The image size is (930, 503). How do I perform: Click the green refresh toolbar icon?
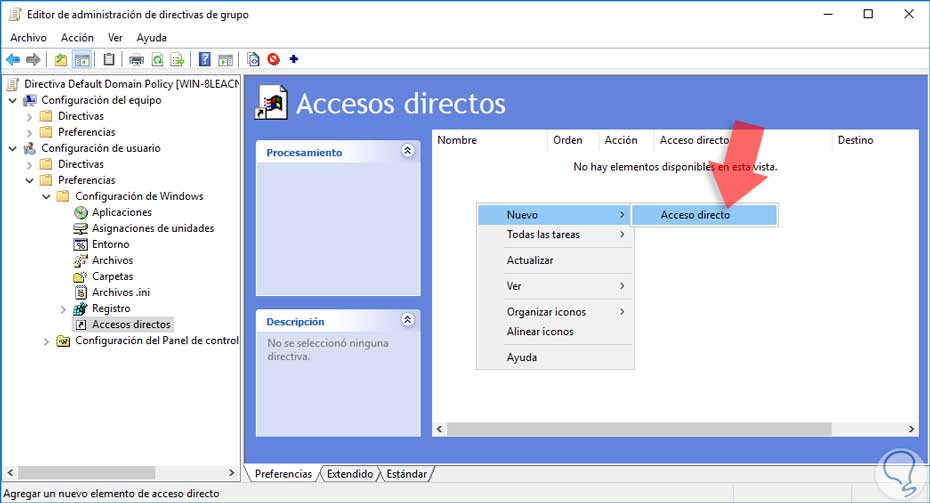click(x=158, y=59)
